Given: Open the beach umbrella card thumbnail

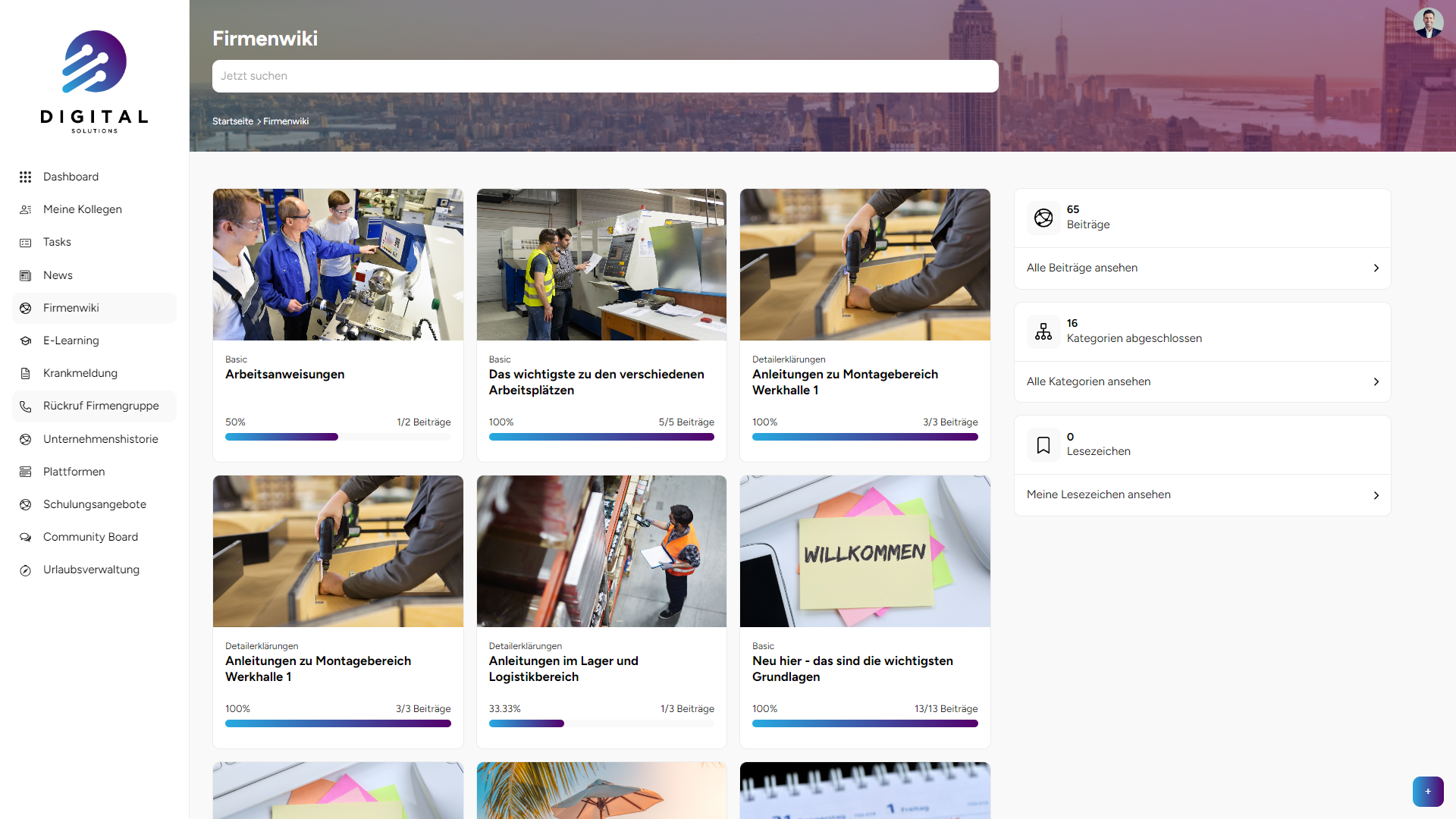Looking at the screenshot, I should click(x=601, y=790).
